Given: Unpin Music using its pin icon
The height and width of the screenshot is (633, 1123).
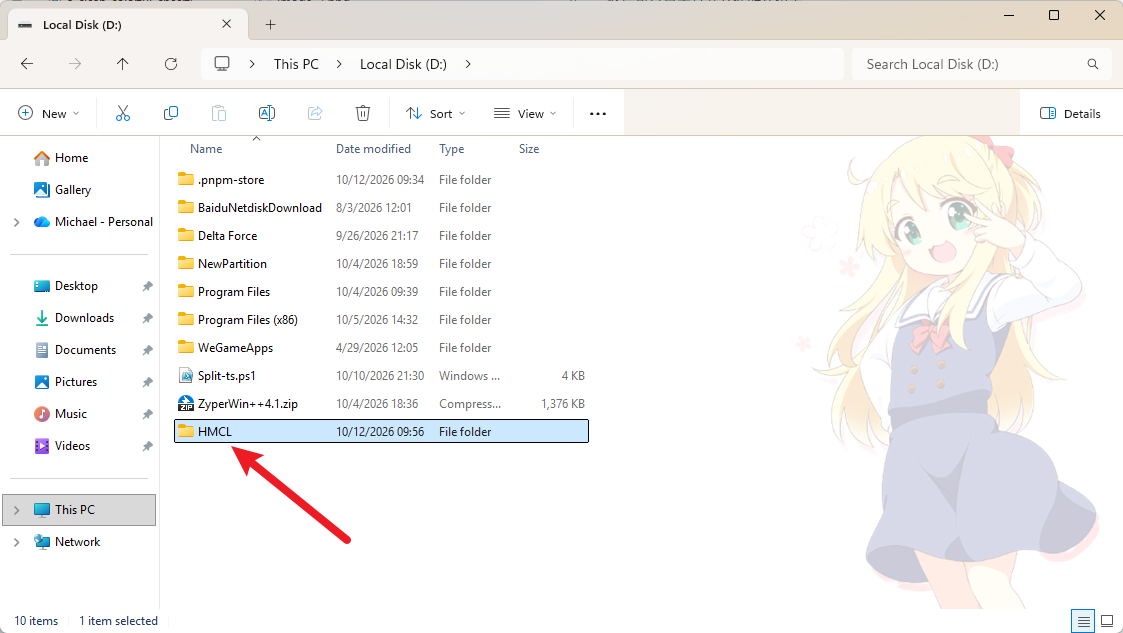Looking at the screenshot, I should (x=148, y=414).
